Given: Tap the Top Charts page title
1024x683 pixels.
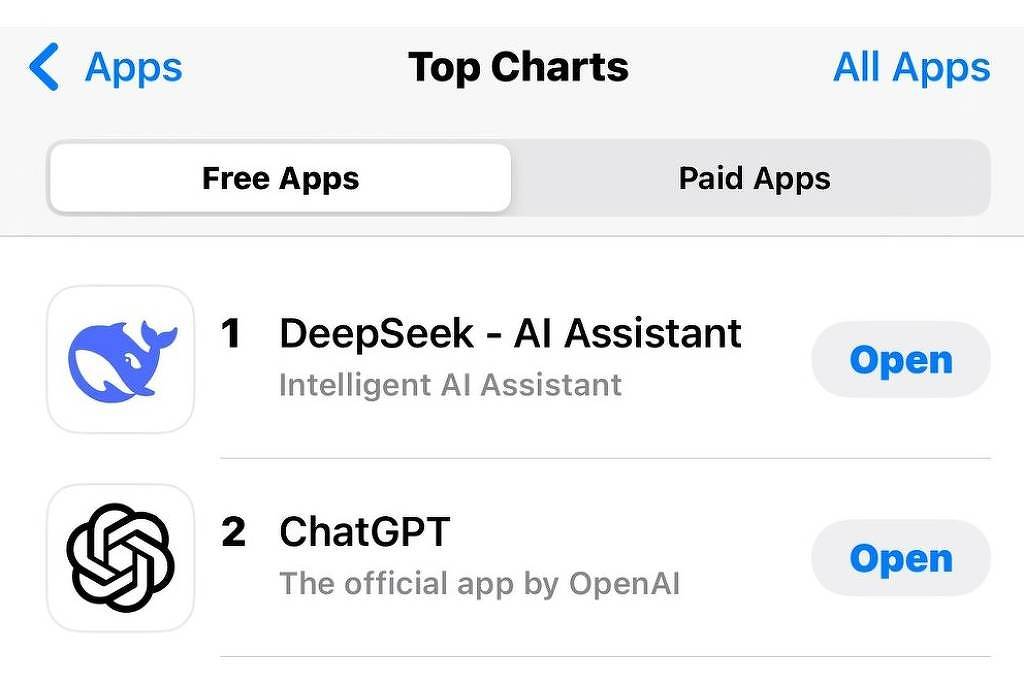Looking at the screenshot, I should (518, 68).
